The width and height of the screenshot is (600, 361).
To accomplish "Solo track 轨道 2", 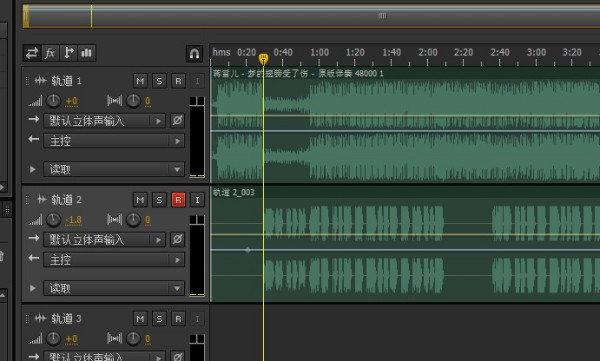I will pyautogui.click(x=159, y=200).
